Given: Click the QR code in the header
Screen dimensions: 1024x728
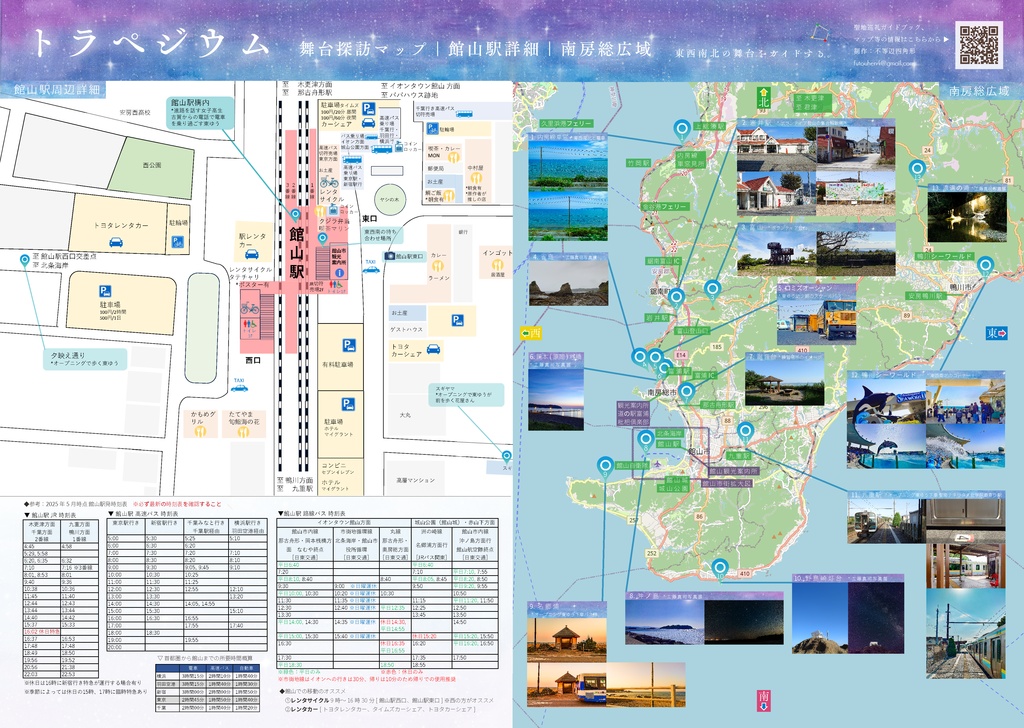Looking at the screenshot, I should 979,44.
